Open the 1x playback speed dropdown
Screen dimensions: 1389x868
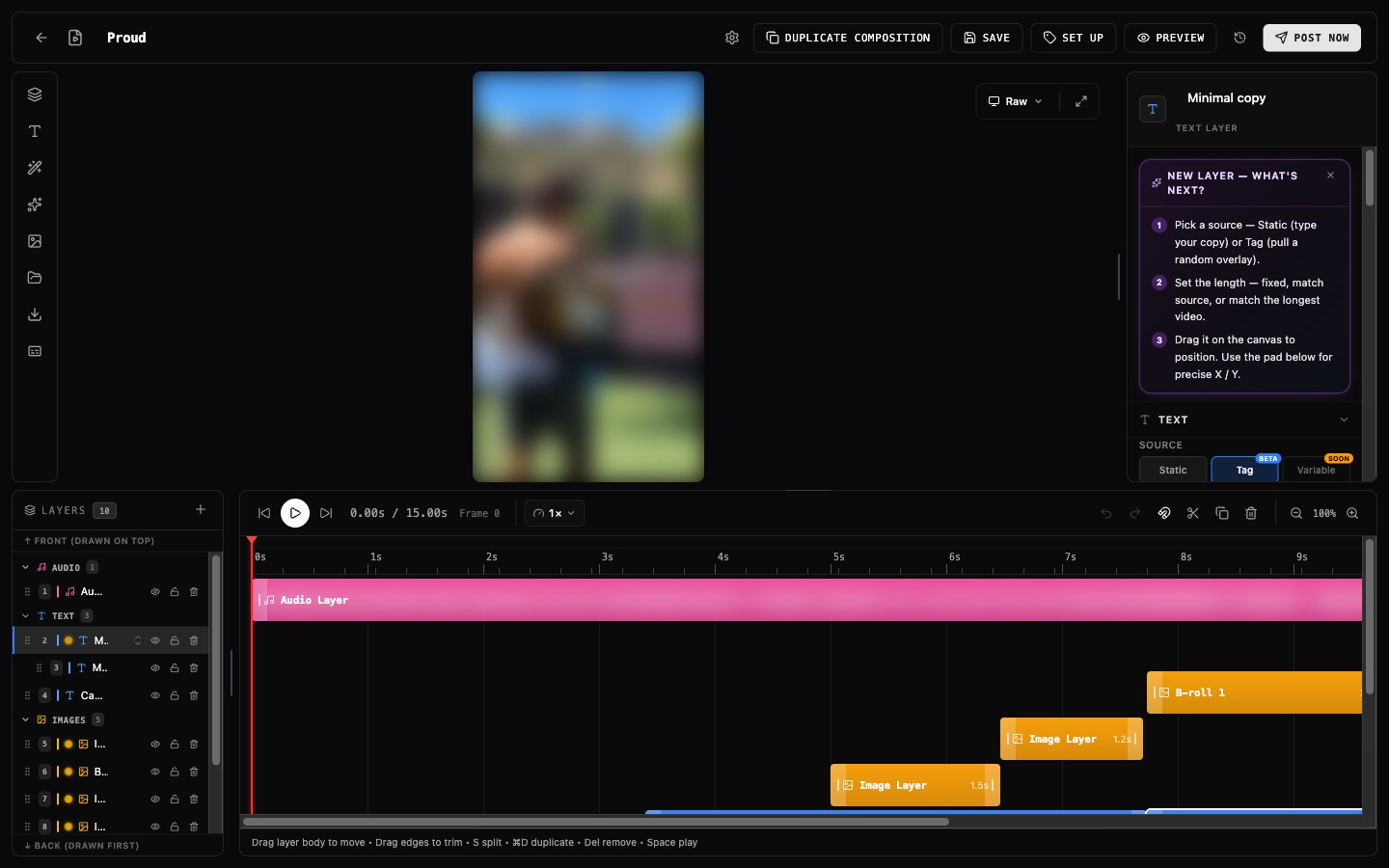click(555, 513)
